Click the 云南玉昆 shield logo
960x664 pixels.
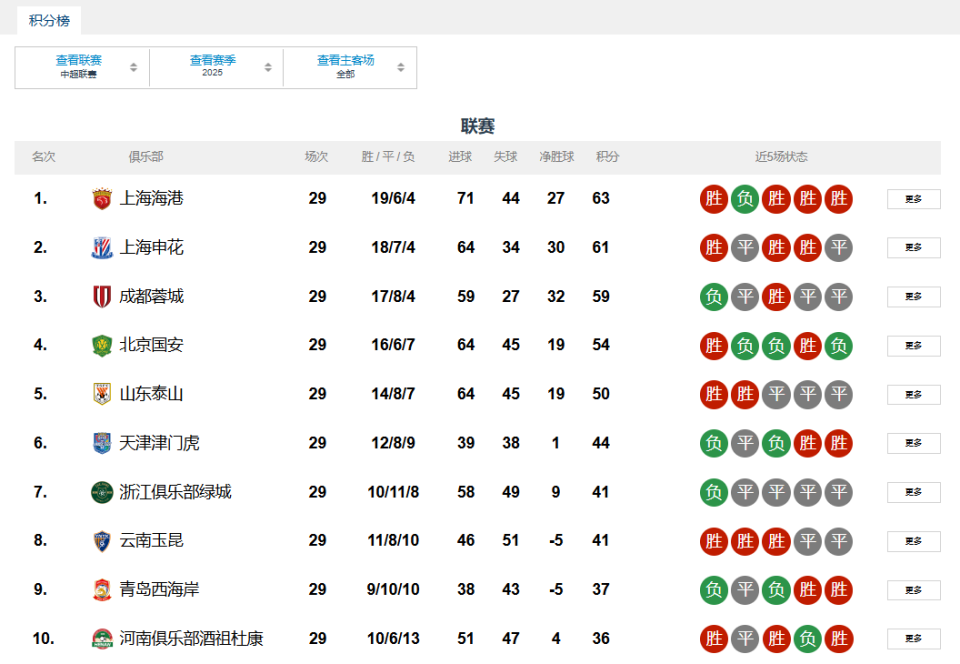[102, 541]
